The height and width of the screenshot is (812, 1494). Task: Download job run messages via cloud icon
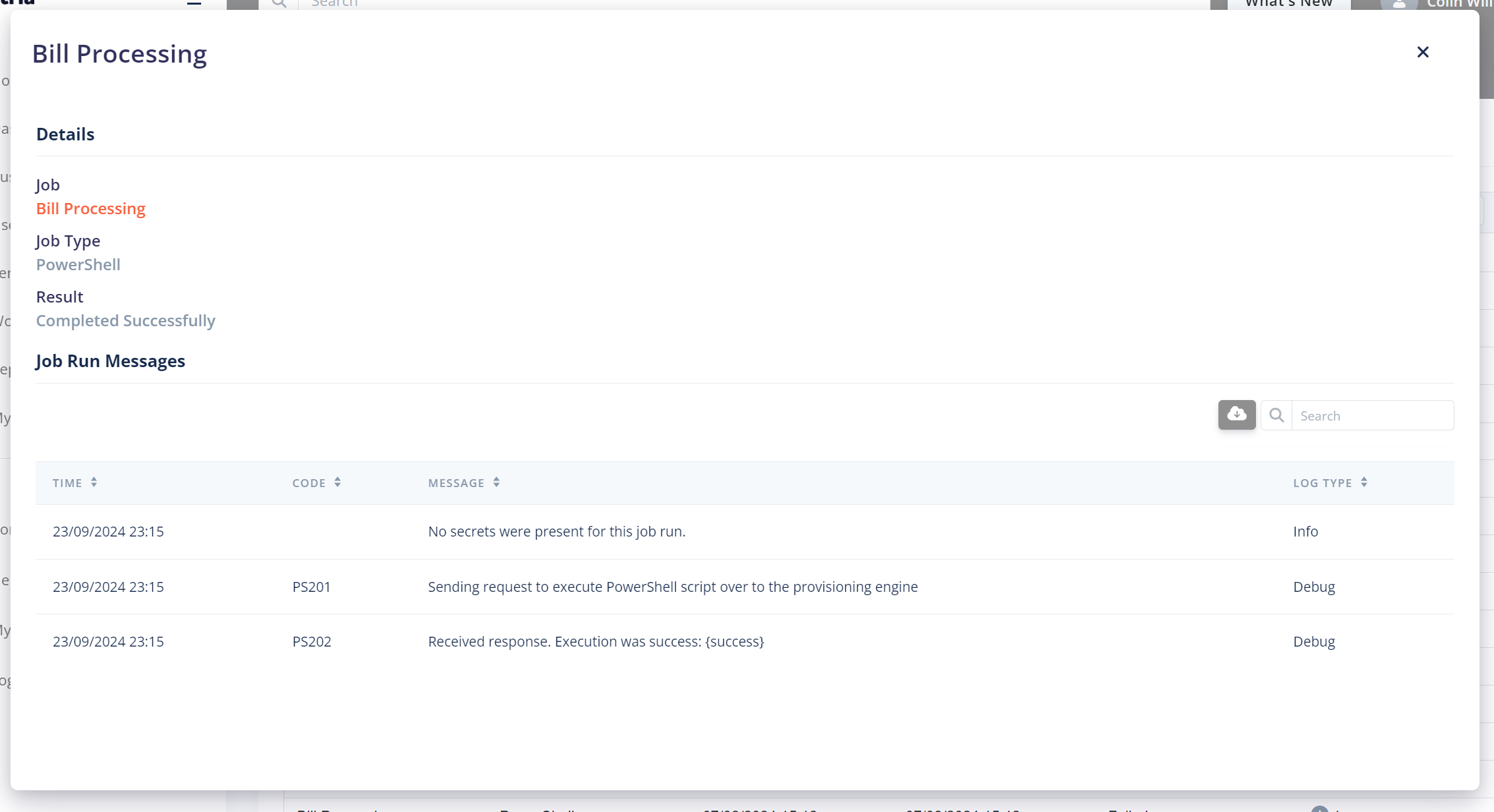[x=1236, y=415]
